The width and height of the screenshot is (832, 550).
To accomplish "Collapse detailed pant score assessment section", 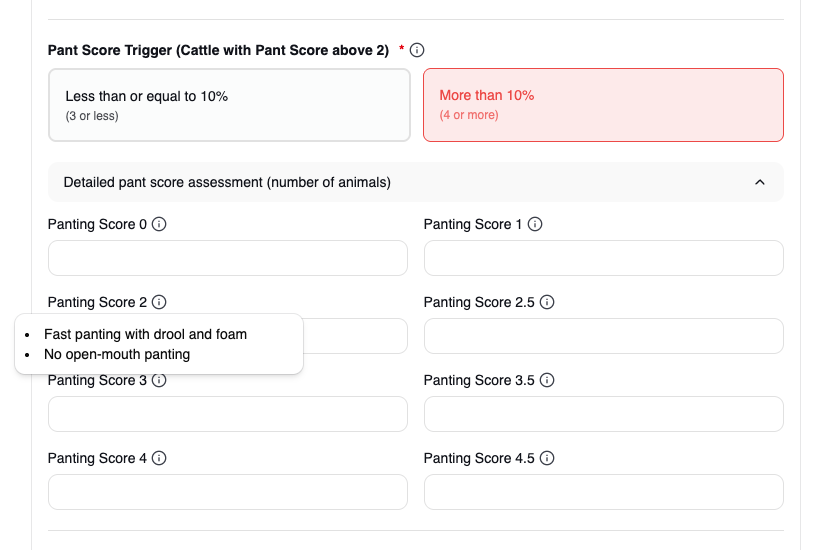I will coord(416,182).
